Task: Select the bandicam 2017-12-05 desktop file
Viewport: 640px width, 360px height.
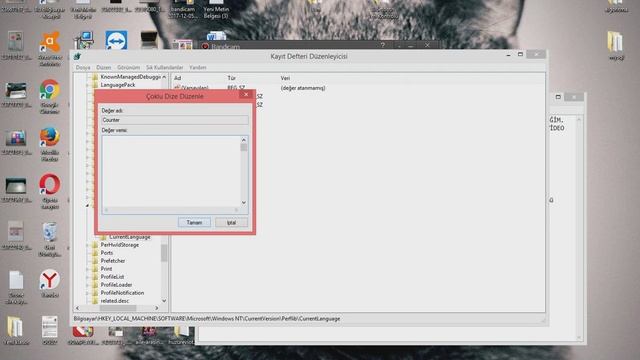Action: [182, 9]
